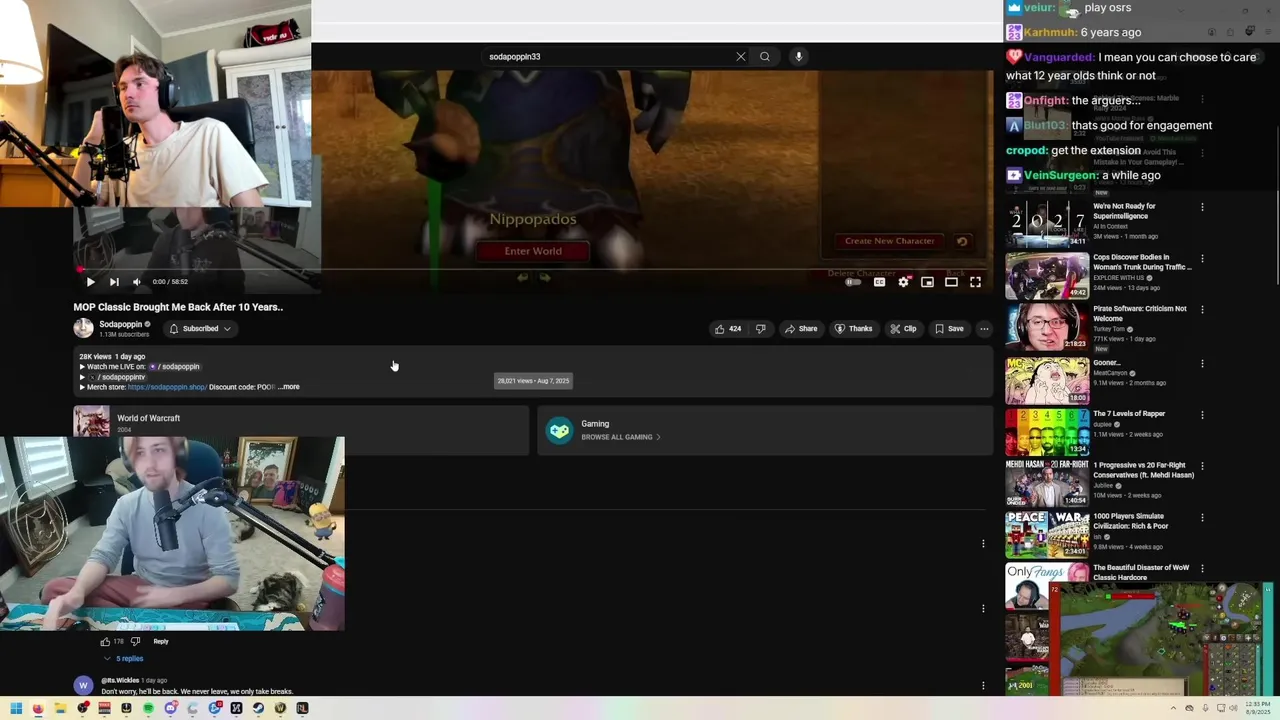Mute the video volume
Viewport: 1280px width, 720px height.
[x=137, y=282]
